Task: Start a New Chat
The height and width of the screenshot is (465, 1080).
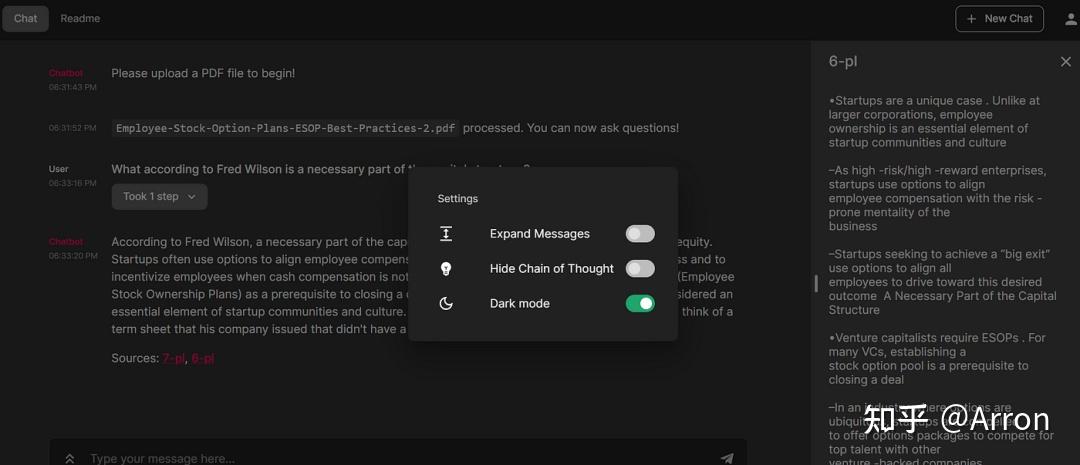Action: click(x=999, y=19)
